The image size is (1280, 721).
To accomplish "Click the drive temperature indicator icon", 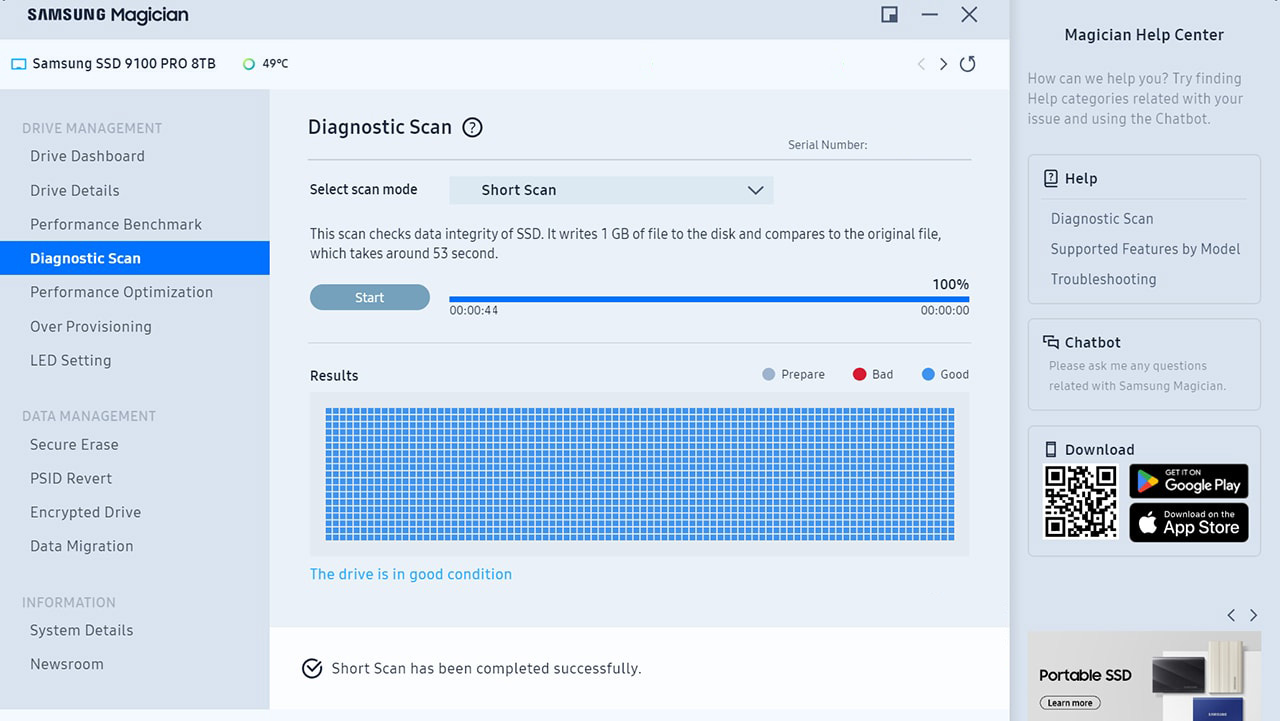I will (249, 64).
